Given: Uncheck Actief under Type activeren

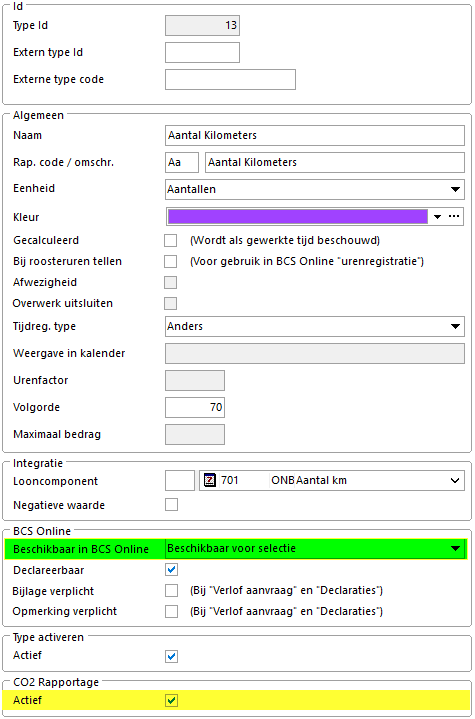Looking at the screenshot, I should pyautogui.click(x=171, y=656).
